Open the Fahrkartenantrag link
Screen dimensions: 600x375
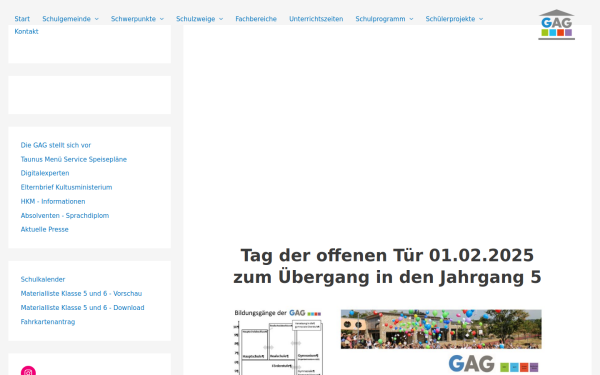48,322
